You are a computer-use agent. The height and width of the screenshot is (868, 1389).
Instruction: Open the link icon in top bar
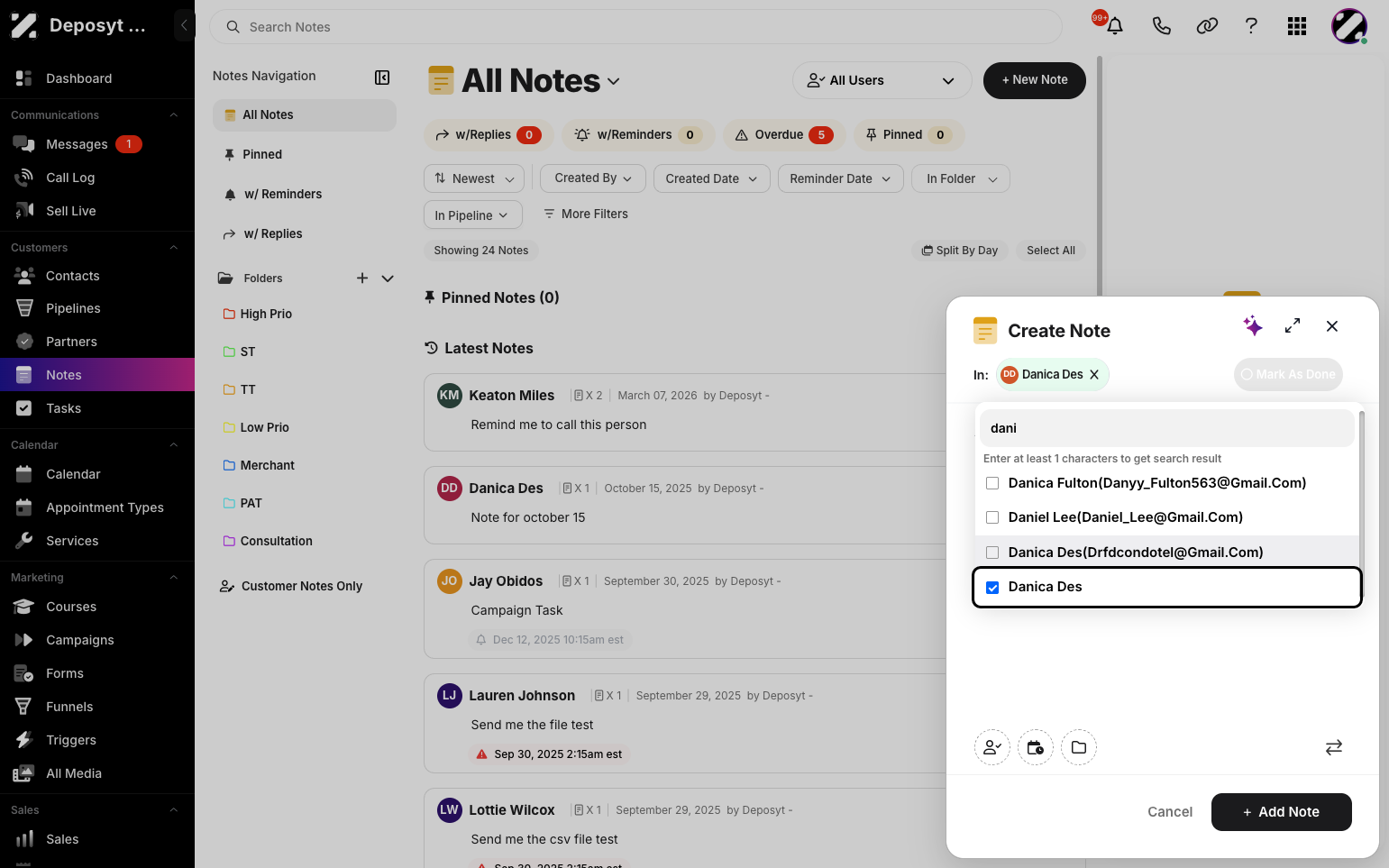pos(1207,26)
